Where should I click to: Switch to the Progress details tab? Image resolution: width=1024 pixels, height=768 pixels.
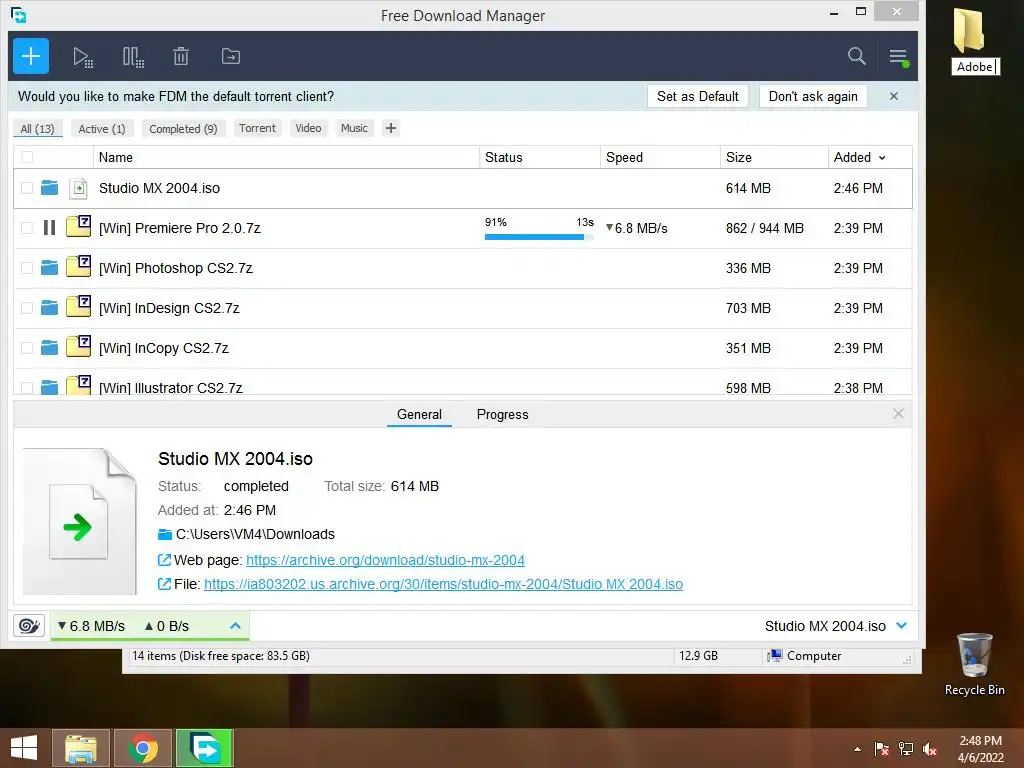coord(502,415)
